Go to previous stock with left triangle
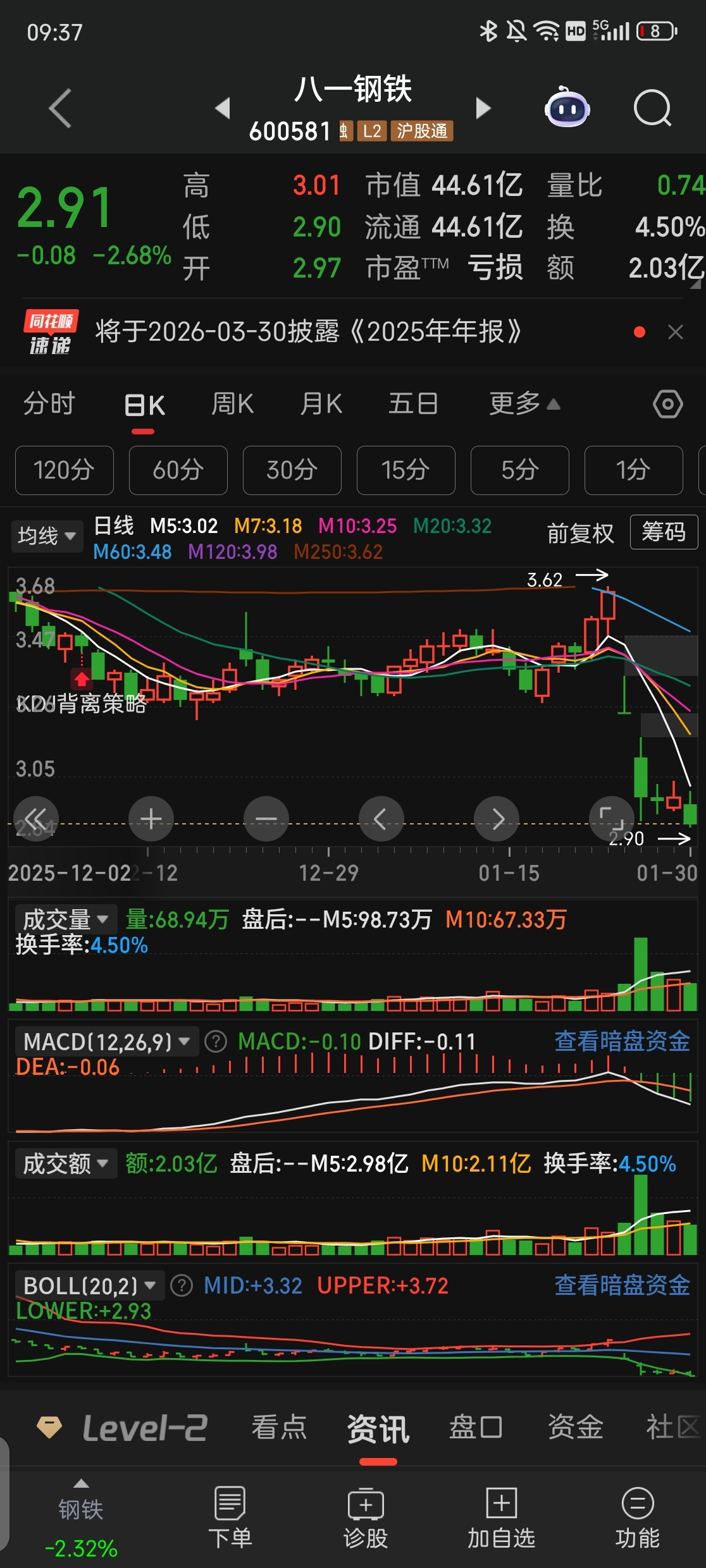Screen dimensions: 706x1568 pos(223,108)
